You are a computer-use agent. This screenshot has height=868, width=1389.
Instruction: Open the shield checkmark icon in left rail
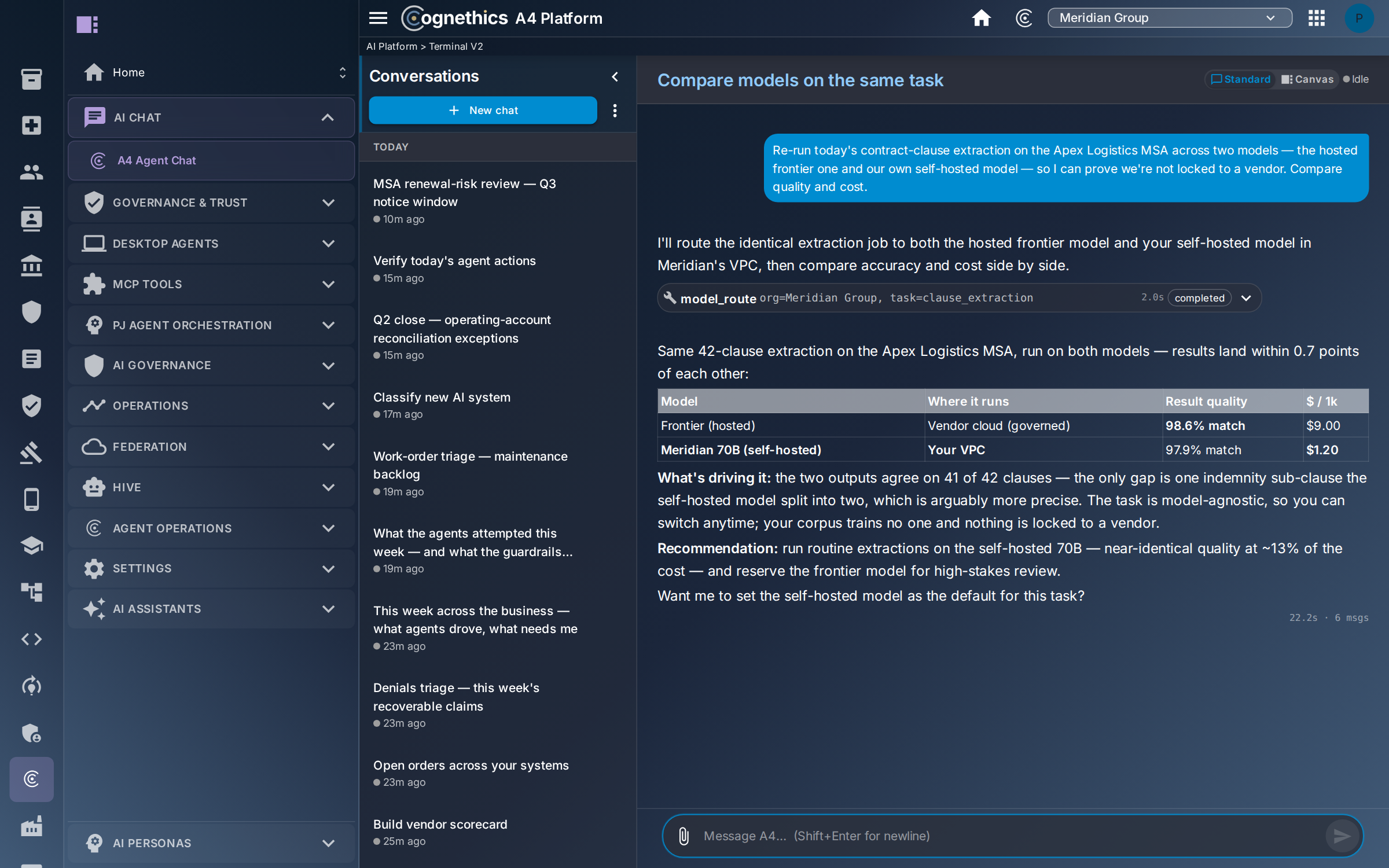[31, 406]
